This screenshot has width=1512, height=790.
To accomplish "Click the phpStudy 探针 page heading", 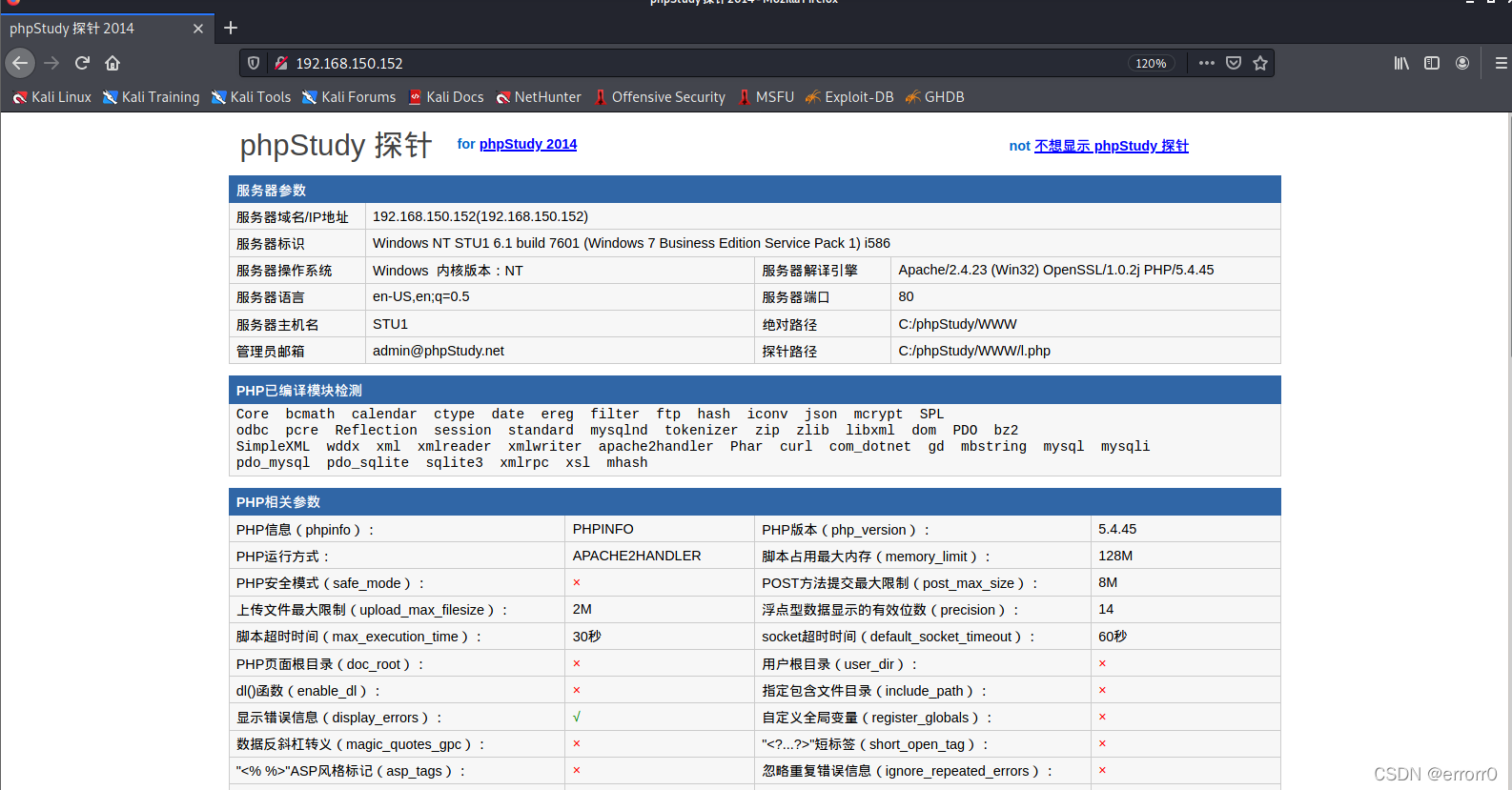I will click(336, 145).
